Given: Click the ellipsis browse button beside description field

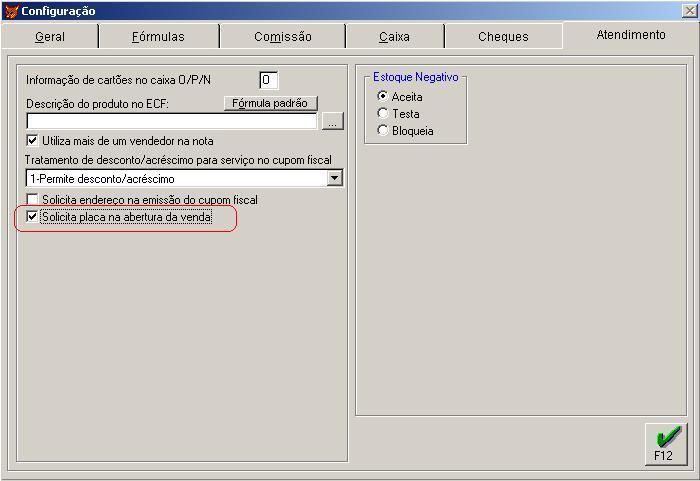Looking at the screenshot, I should click(x=333, y=121).
